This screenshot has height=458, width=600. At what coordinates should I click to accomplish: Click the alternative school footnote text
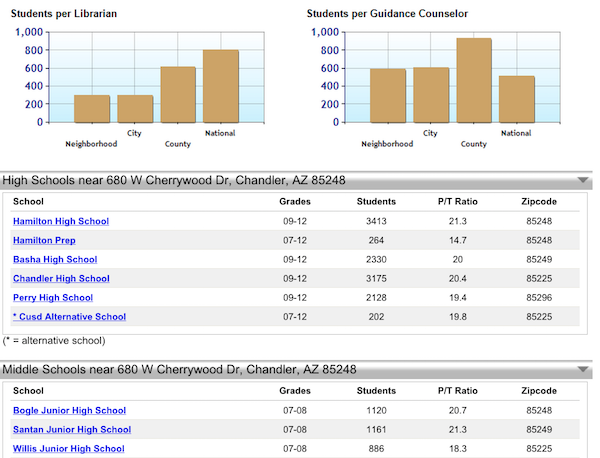click(x=54, y=341)
